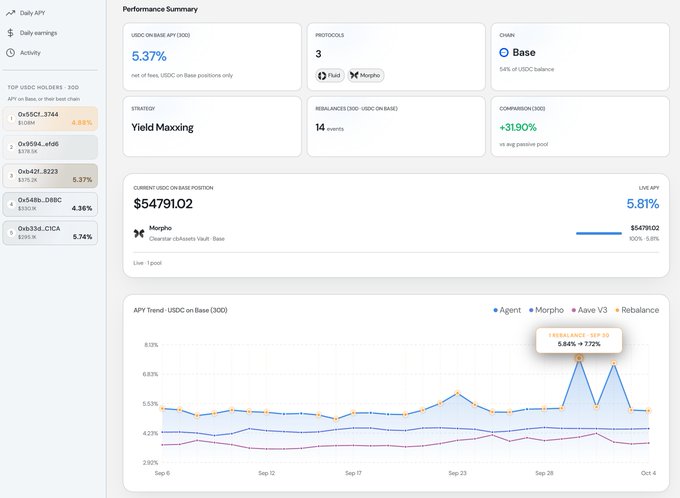Click the Oct 4 x-axis label
Viewport: 680px width, 498px height.
point(648,473)
